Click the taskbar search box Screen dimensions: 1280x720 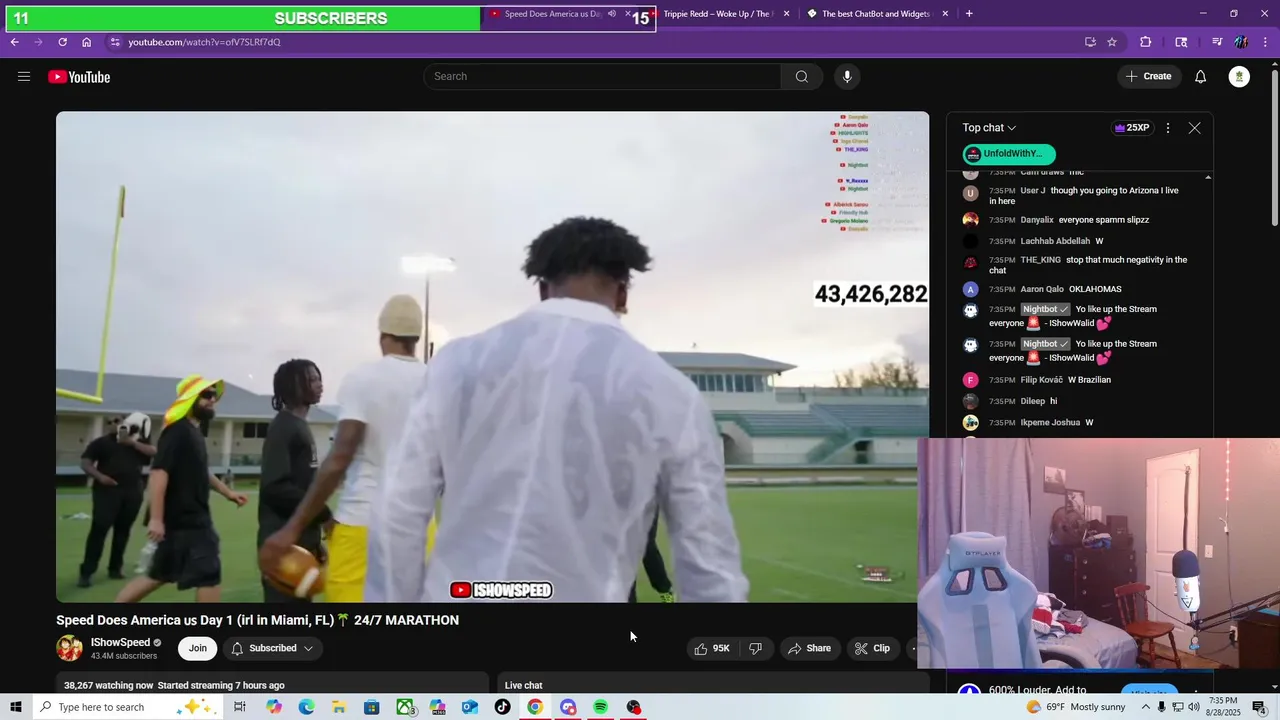coord(127,707)
